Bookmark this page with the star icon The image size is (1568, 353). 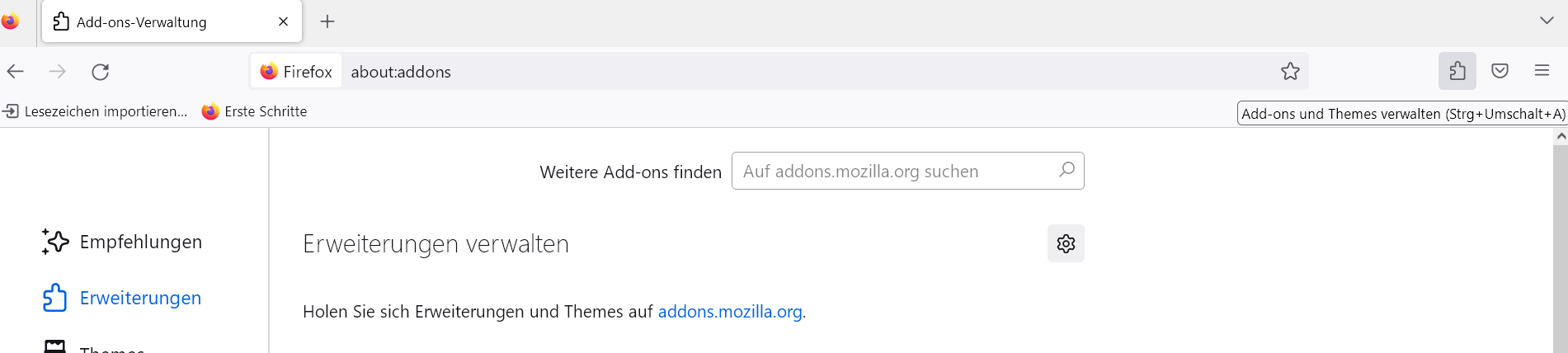[1290, 72]
